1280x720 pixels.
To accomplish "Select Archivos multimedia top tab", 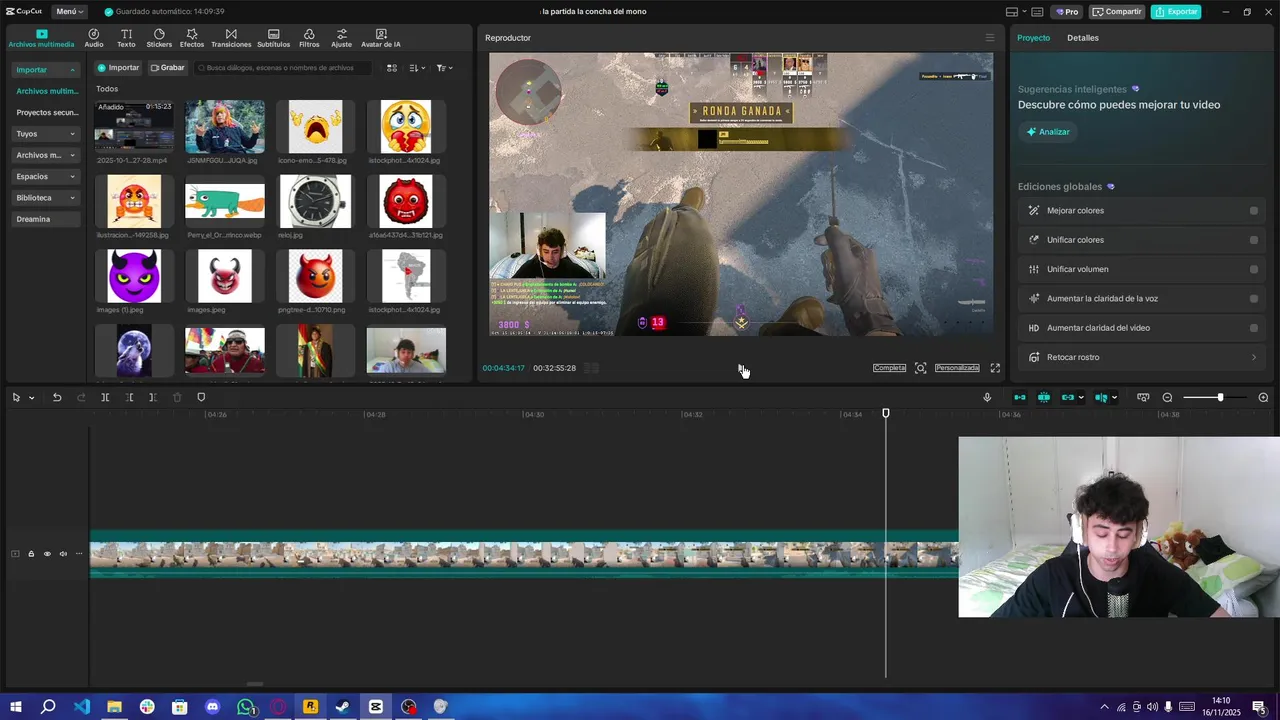I will click(41, 38).
